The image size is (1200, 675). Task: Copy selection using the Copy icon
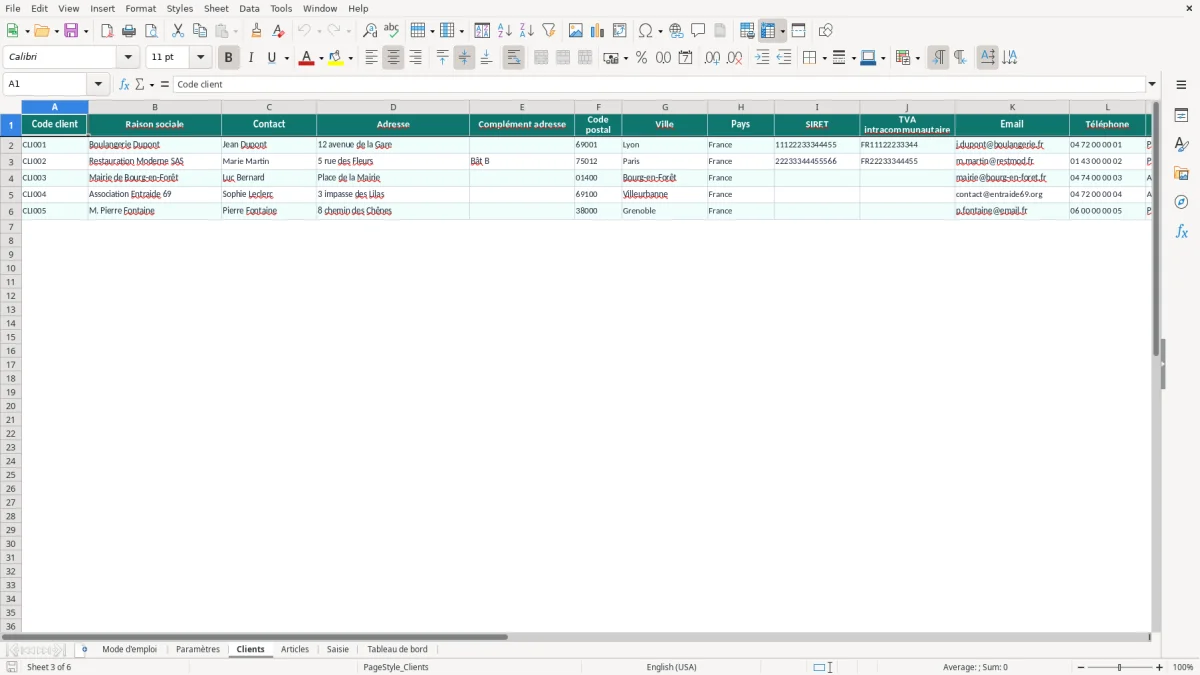pos(200,31)
